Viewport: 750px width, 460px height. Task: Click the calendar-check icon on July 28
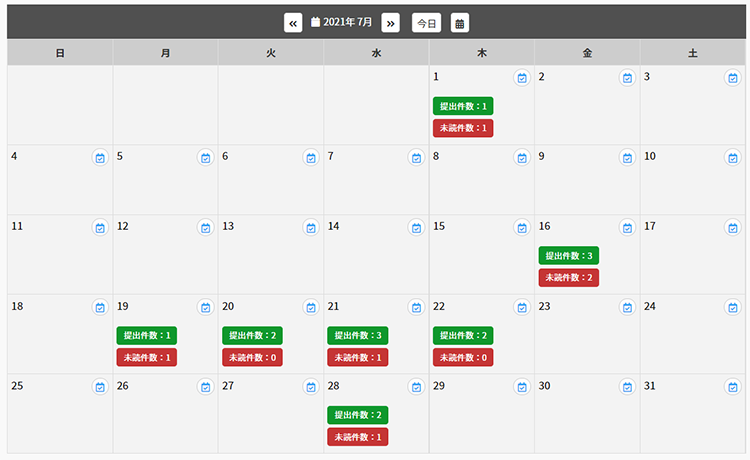[416, 387]
